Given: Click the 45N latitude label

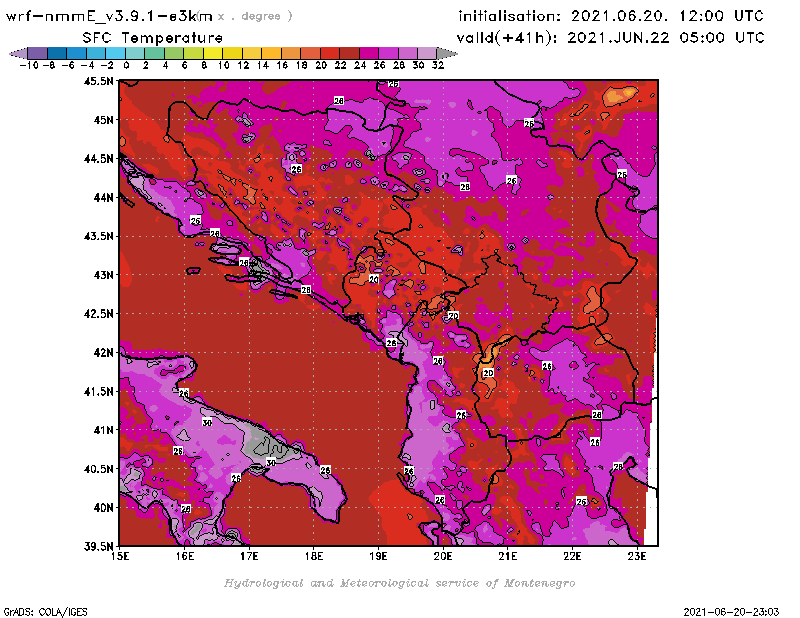Looking at the screenshot, I should point(104,120).
